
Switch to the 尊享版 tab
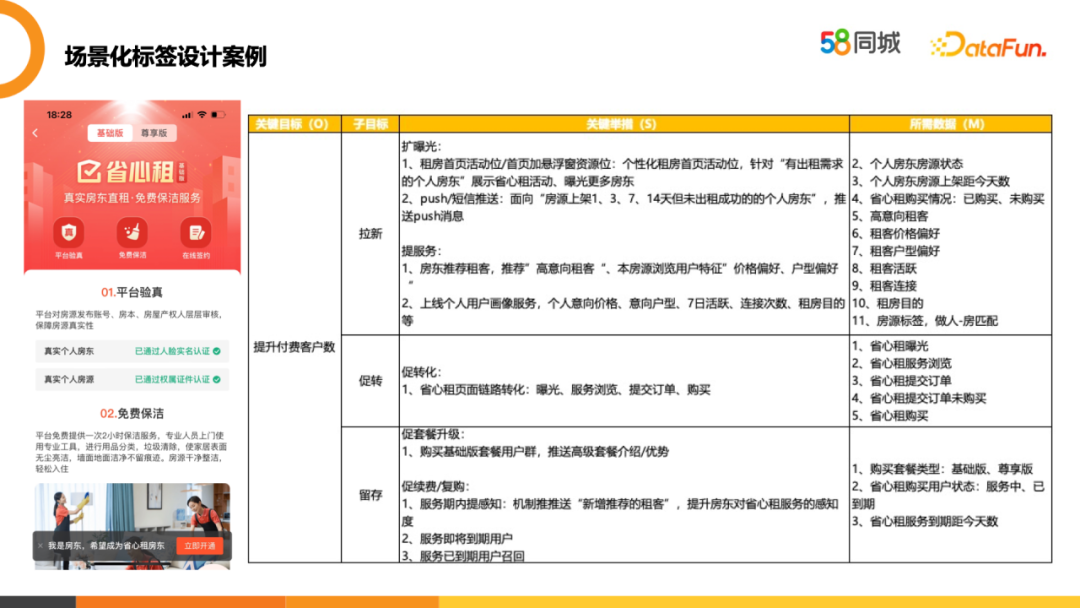click(154, 133)
